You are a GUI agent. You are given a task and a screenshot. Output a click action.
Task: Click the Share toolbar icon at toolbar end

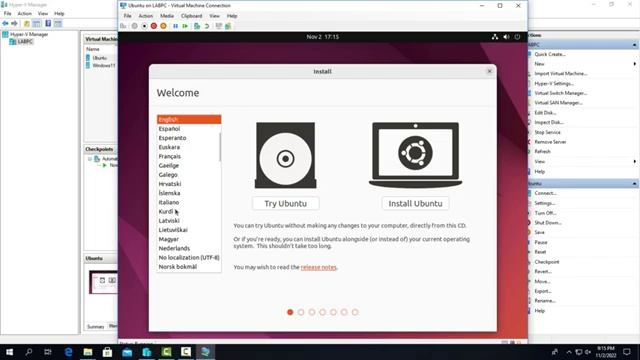(228, 26)
